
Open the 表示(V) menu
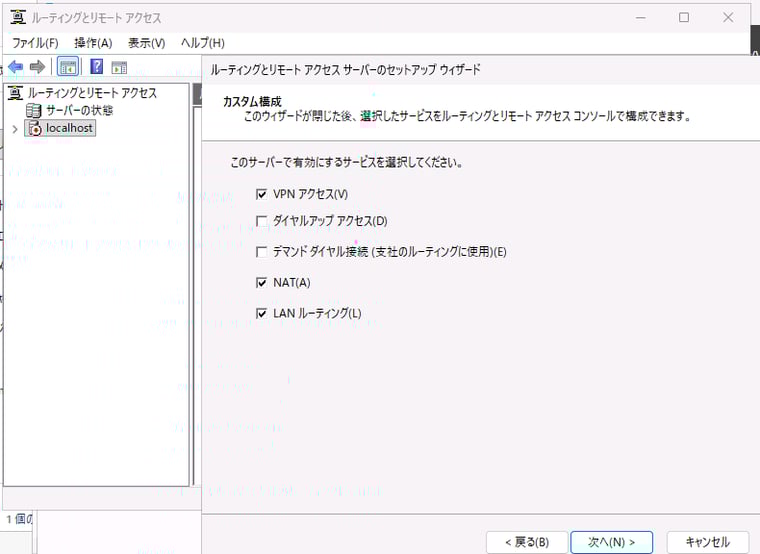coord(146,43)
